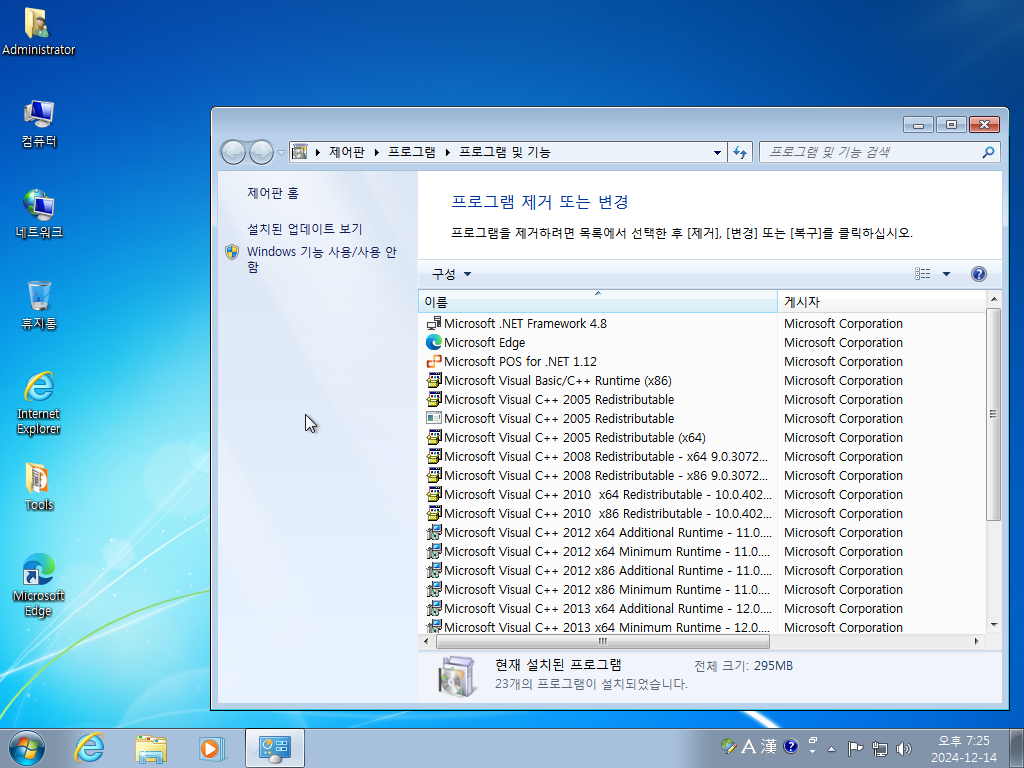This screenshot has width=1024, height=768.
Task: Open recent pages dropdown arrow
Action: (x=281, y=152)
